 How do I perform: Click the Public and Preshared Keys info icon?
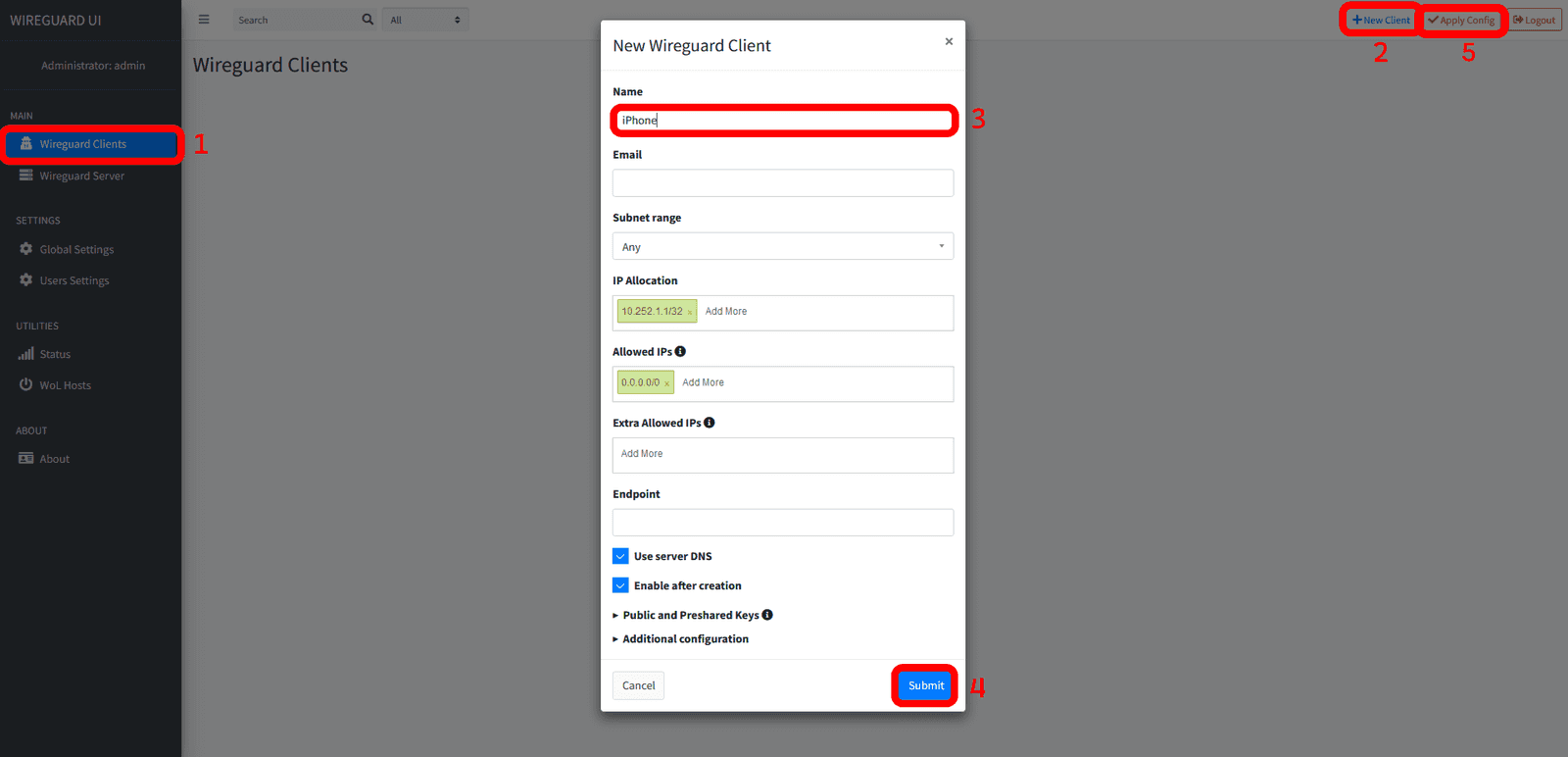tap(767, 615)
